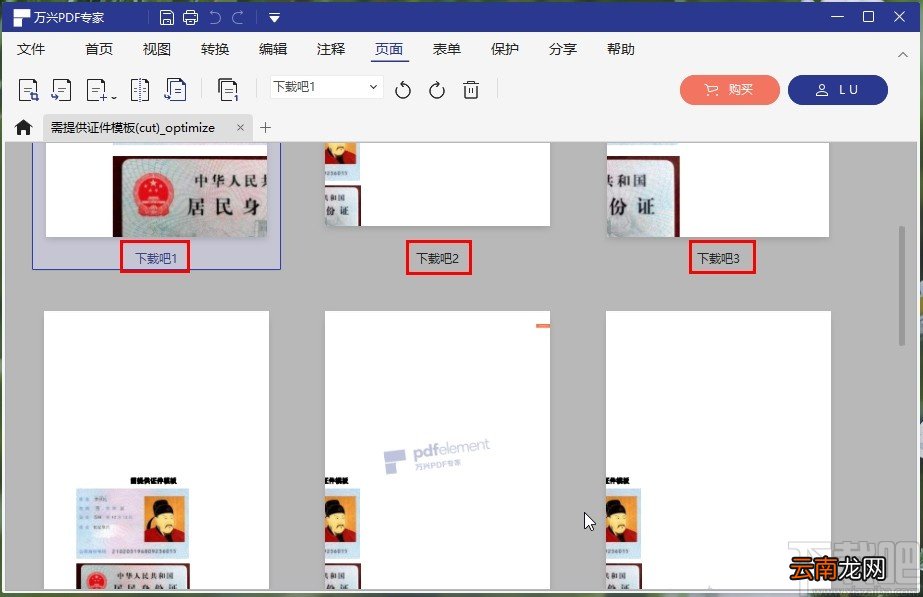Select the second-row right page thumbnail
The image size is (923, 597).
(x=718, y=450)
